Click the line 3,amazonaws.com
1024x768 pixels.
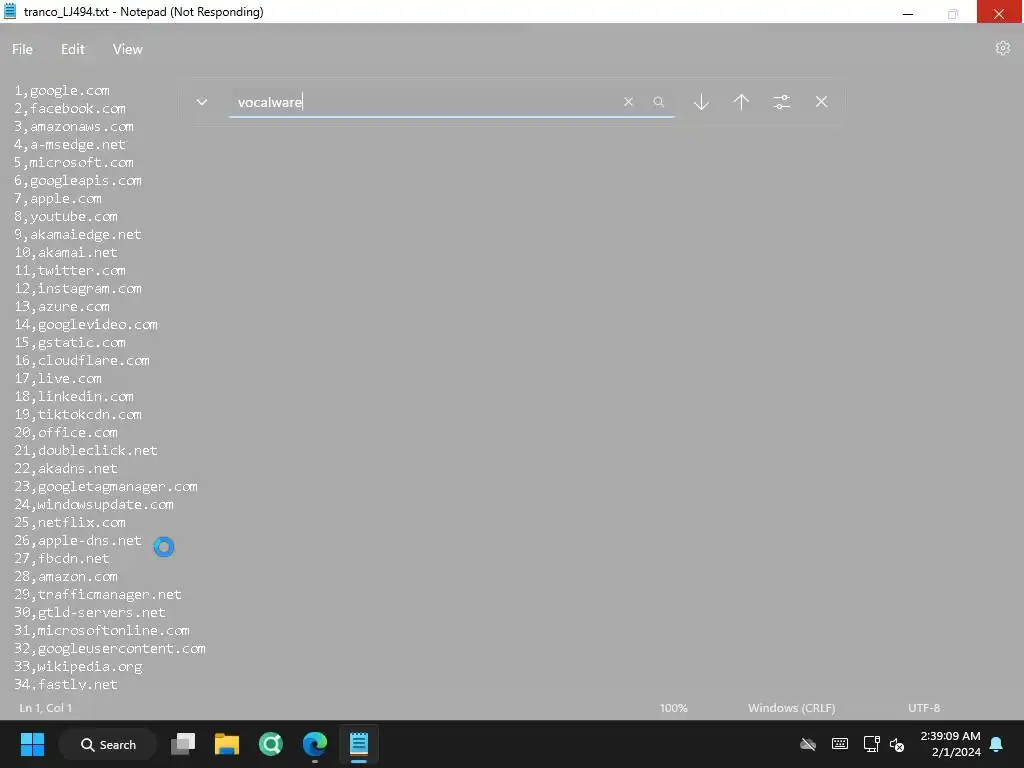point(74,127)
